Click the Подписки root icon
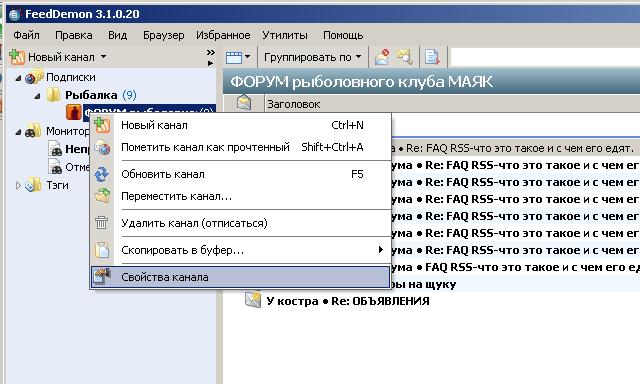The height and width of the screenshot is (384, 640). (x=33, y=77)
